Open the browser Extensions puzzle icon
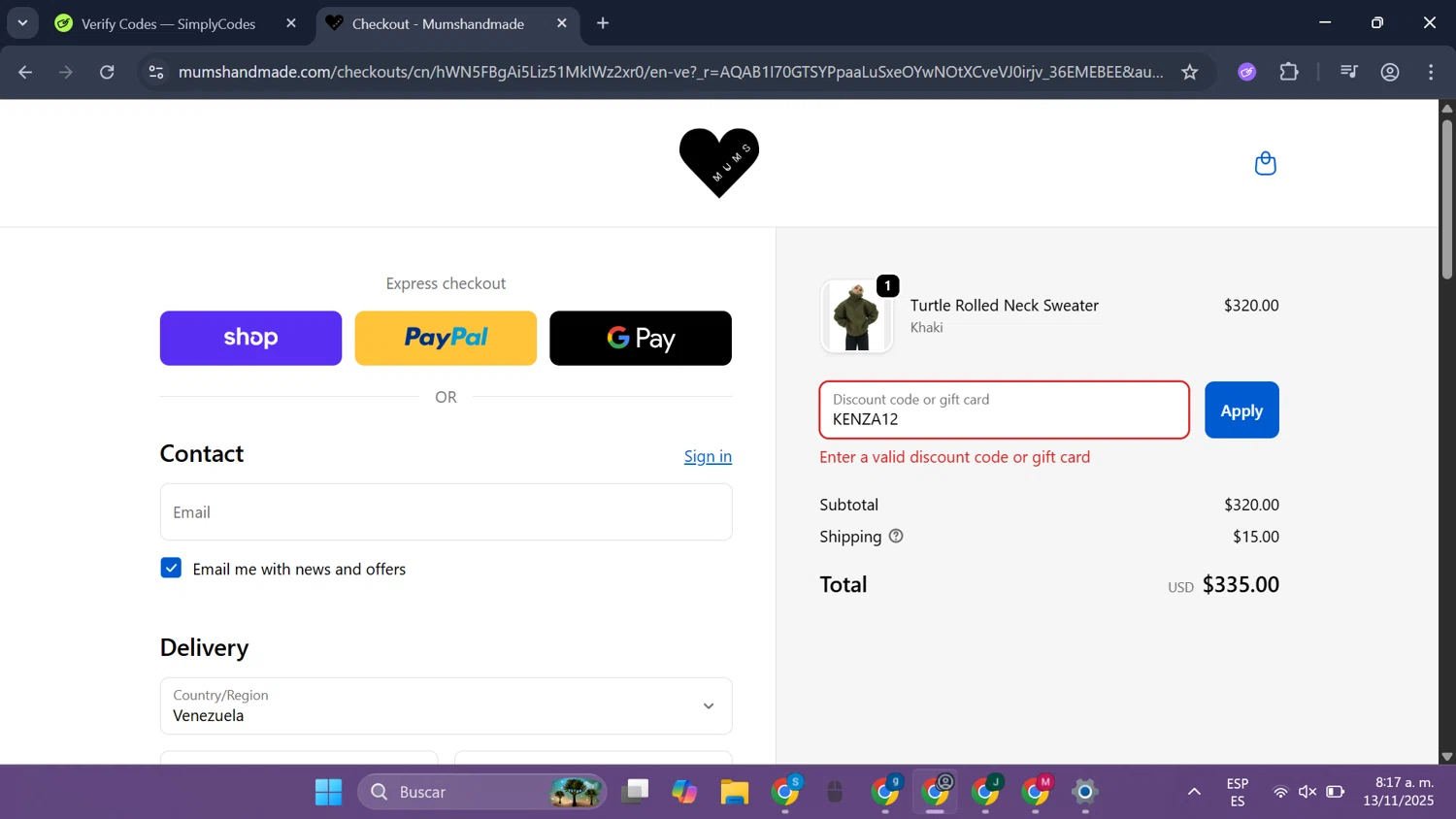The height and width of the screenshot is (819, 1456). pyautogui.click(x=1289, y=72)
